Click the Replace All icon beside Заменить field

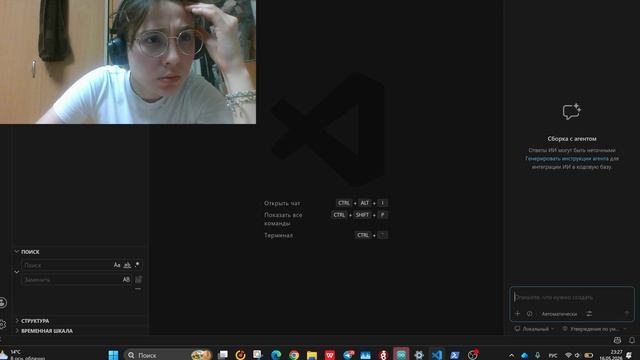[x=139, y=280]
